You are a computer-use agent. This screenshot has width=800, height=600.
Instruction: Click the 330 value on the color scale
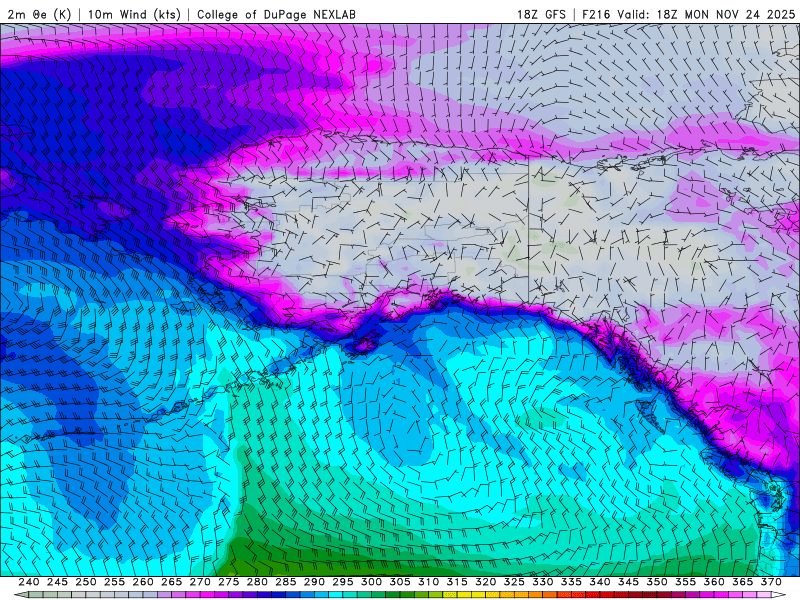point(543,582)
